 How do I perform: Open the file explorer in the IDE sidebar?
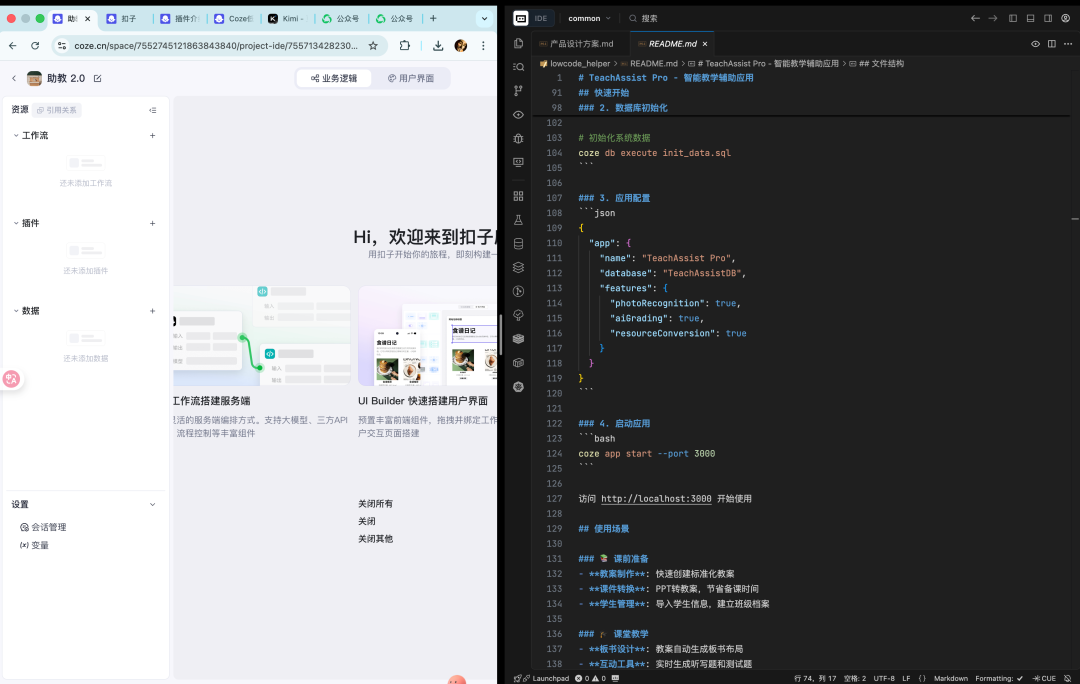(518, 44)
